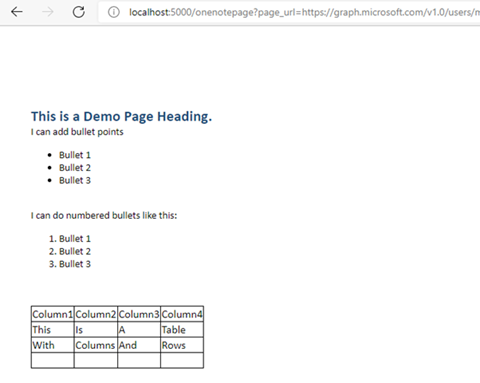
Task: Go back with the browser back arrow
Action: click(x=17, y=12)
